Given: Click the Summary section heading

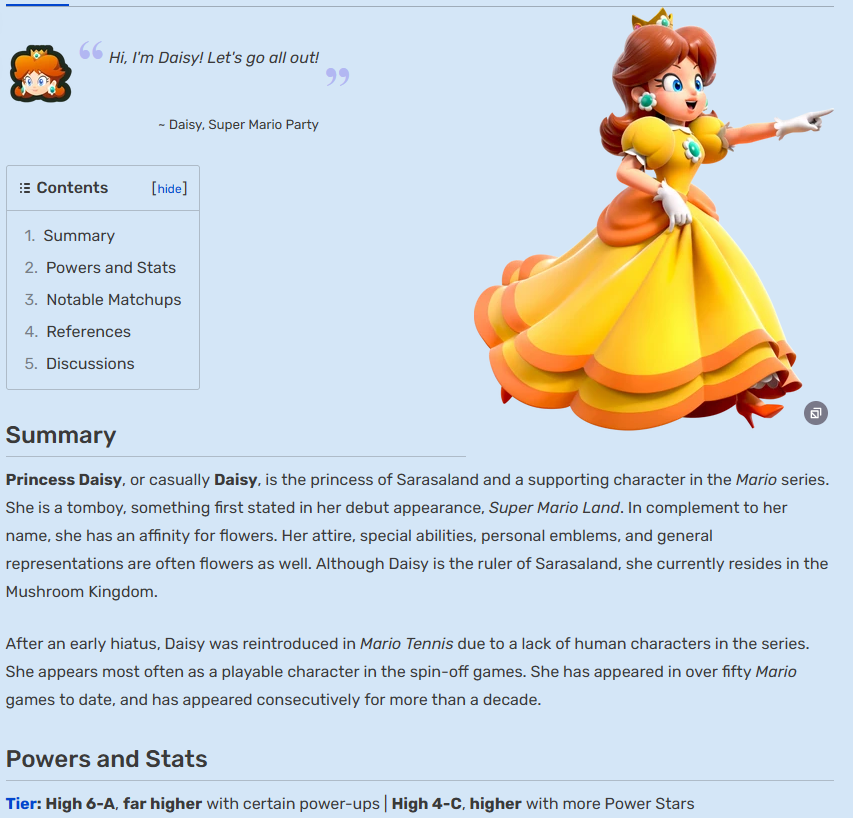Looking at the screenshot, I should click(61, 435).
